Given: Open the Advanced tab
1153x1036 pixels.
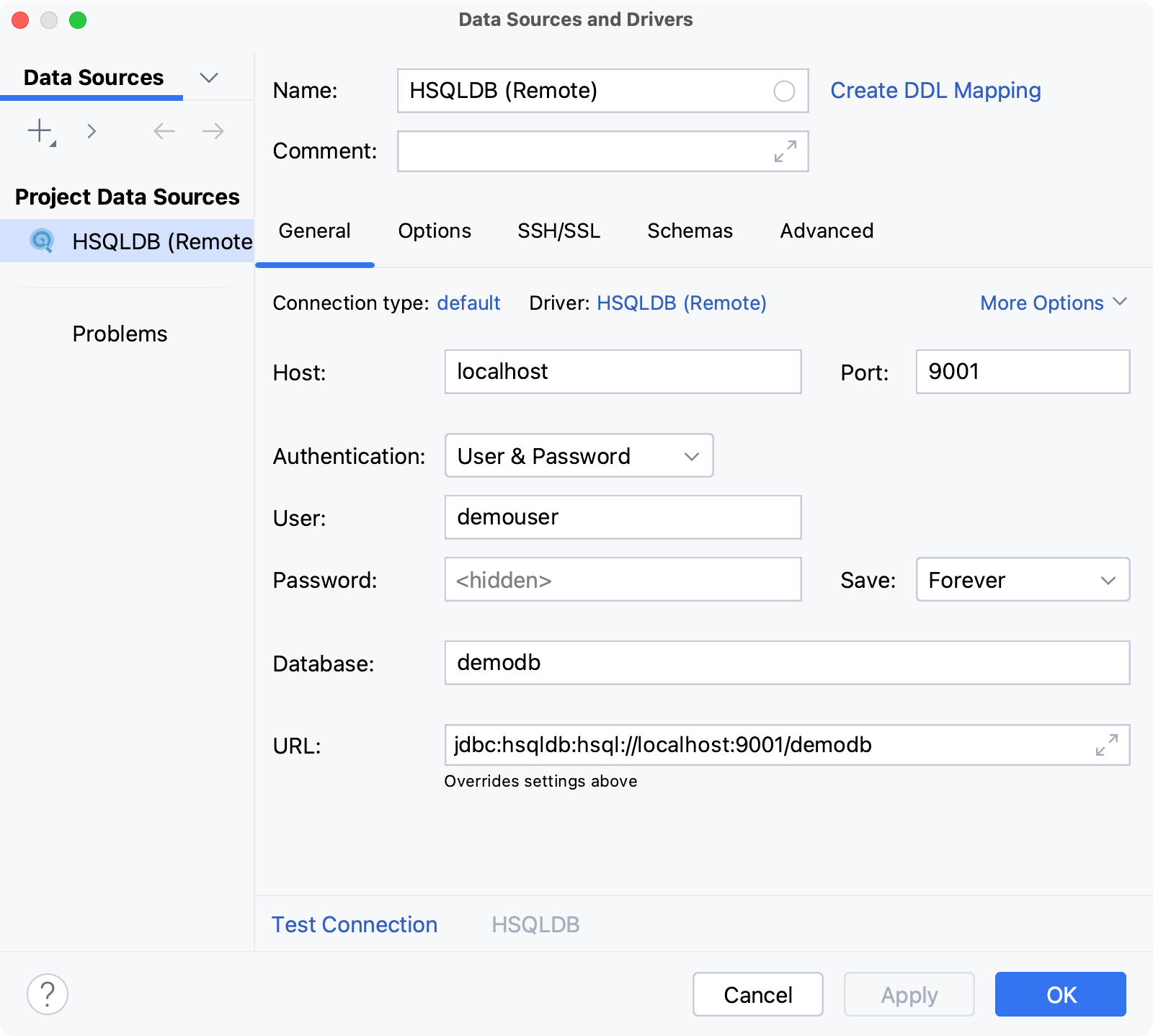Looking at the screenshot, I should [x=826, y=231].
